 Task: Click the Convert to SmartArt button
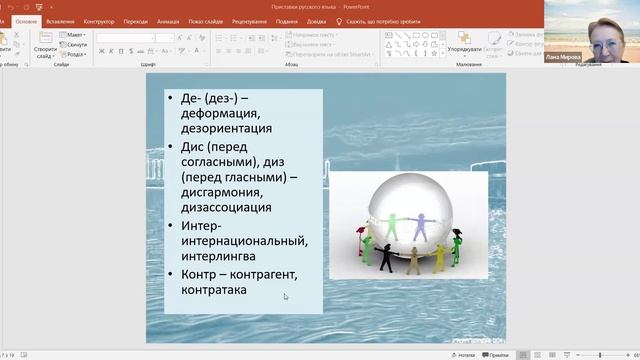point(330,54)
